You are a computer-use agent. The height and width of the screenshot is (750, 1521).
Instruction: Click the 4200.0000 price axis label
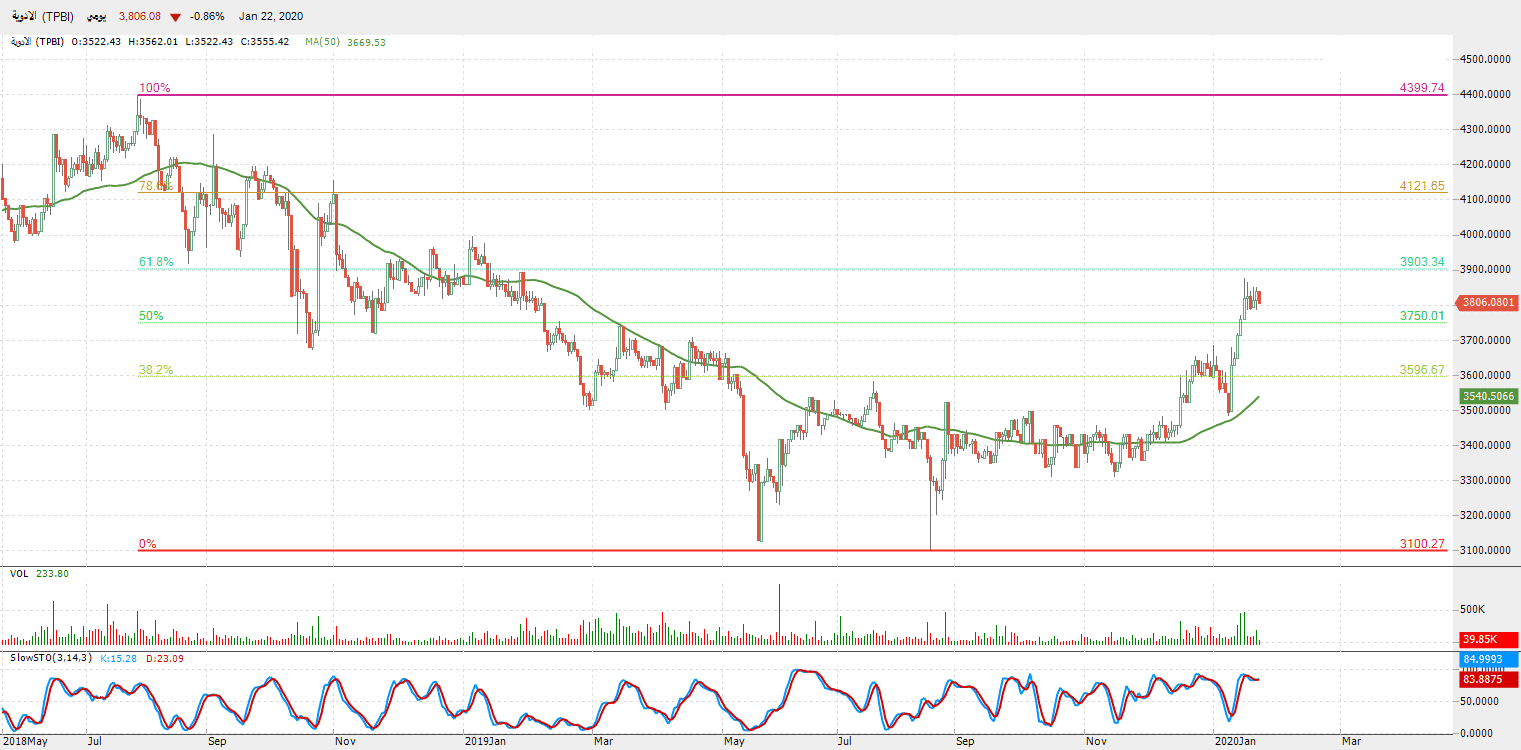pos(1487,164)
